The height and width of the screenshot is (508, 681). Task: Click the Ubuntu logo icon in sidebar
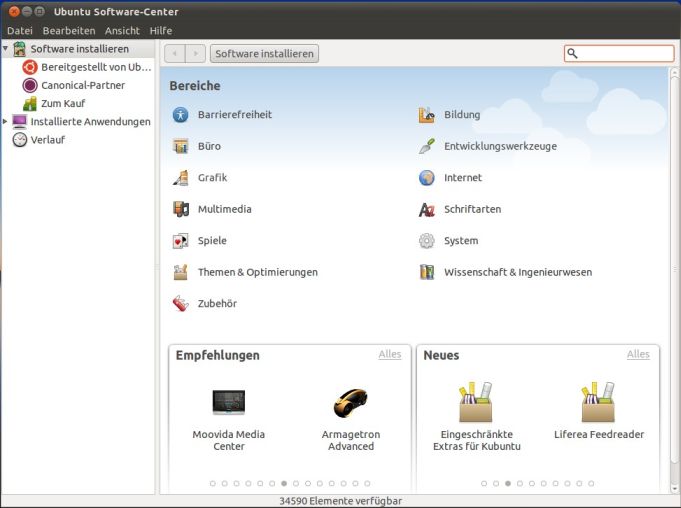30,67
